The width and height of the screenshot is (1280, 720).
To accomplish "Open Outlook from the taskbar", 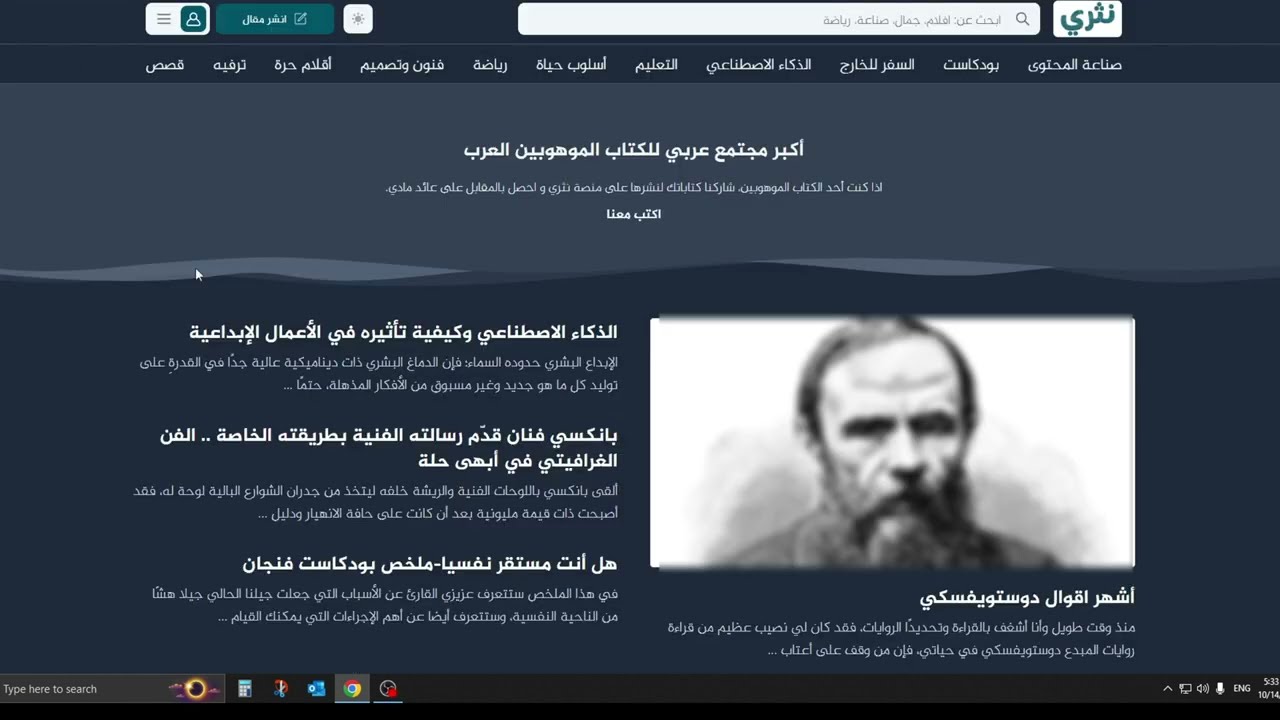I will [x=316, y=689].
